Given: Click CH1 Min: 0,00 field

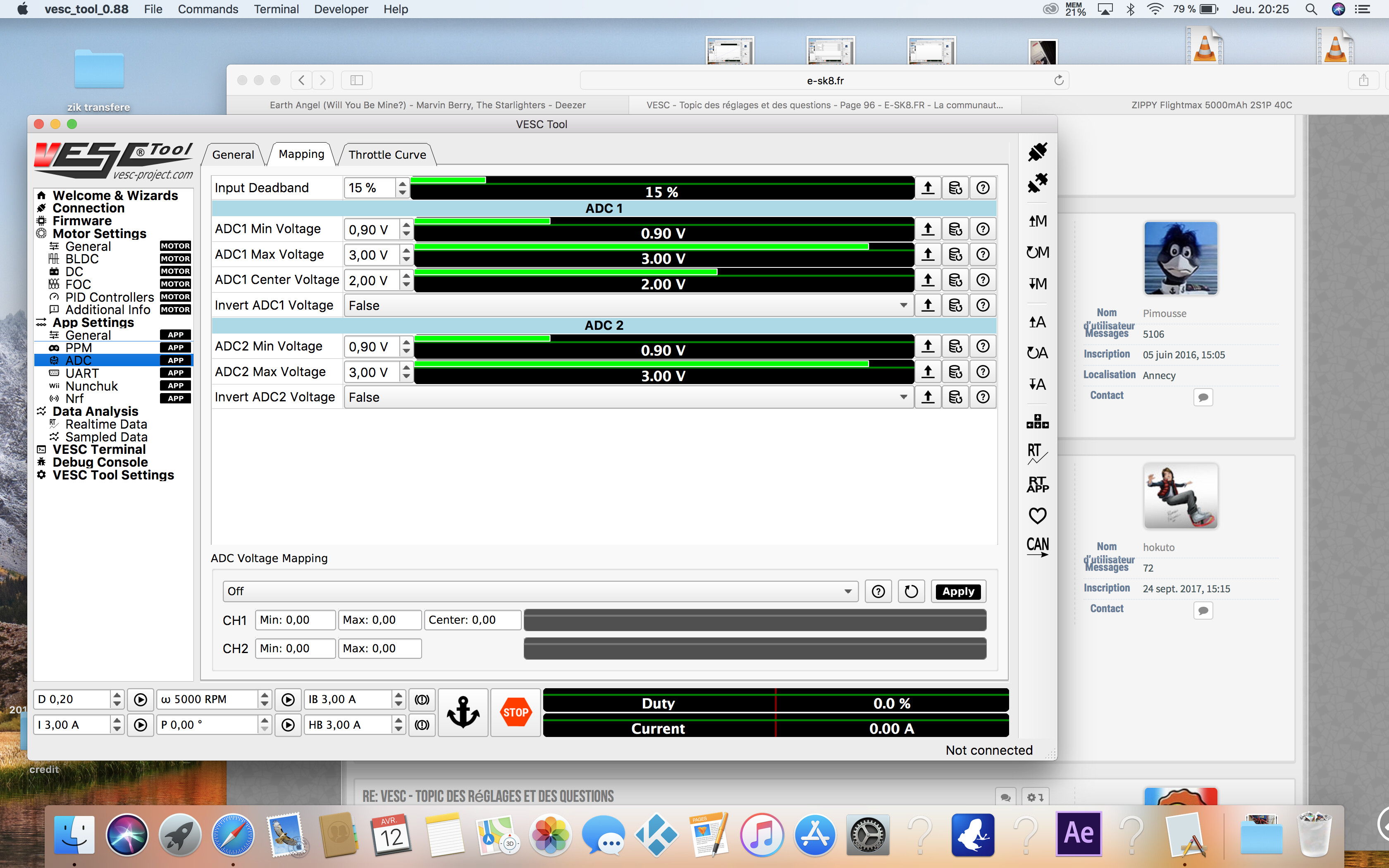Looking at the screenshot, I should (295, 620).
